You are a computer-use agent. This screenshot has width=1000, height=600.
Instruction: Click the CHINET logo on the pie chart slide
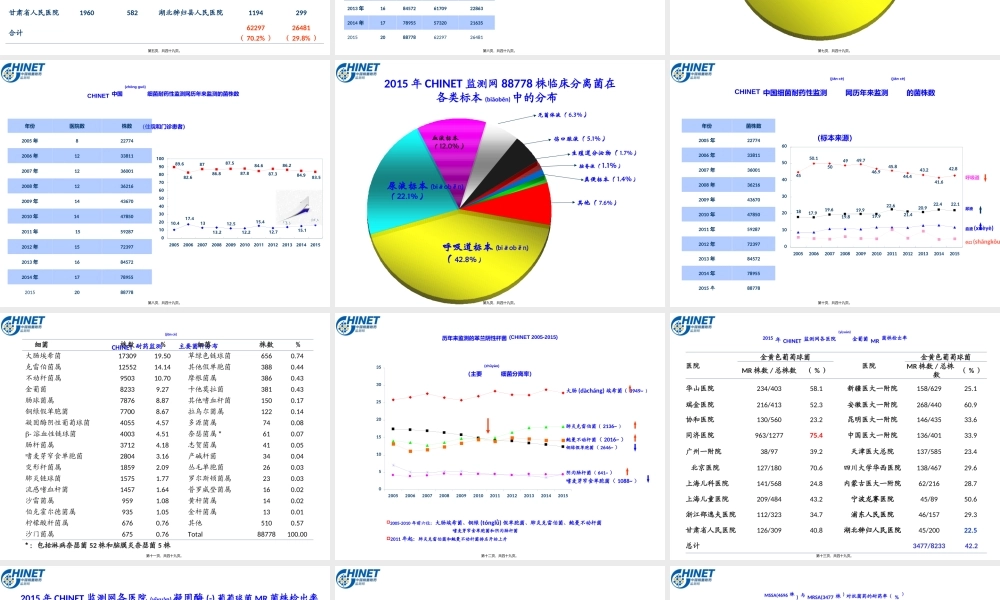point(358,73)
